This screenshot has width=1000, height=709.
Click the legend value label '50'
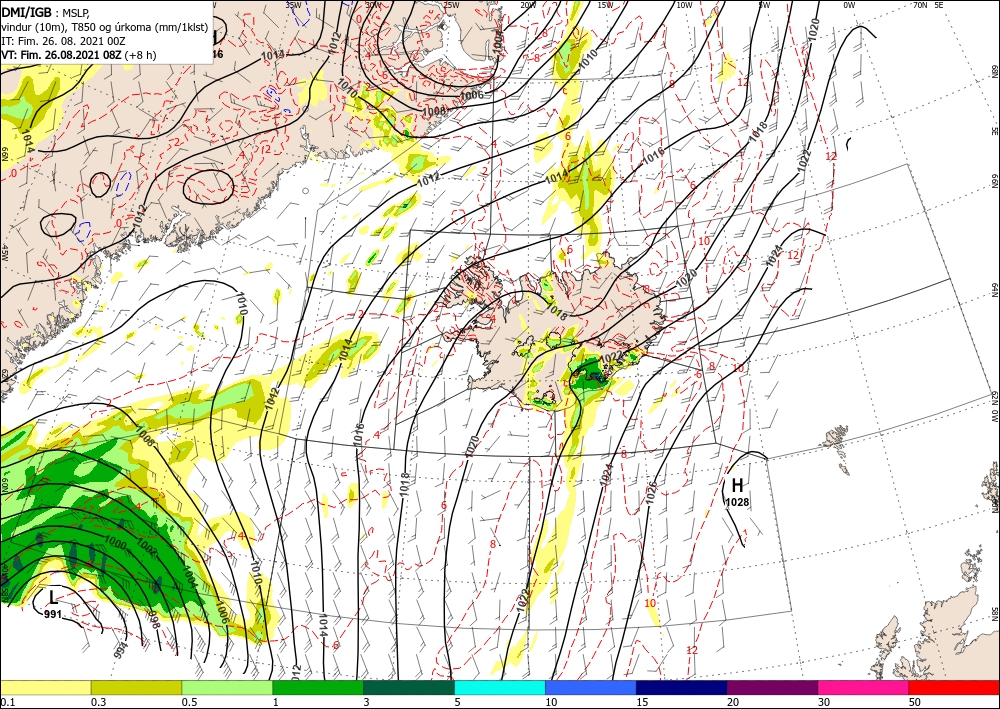click(x=915, y=702)
